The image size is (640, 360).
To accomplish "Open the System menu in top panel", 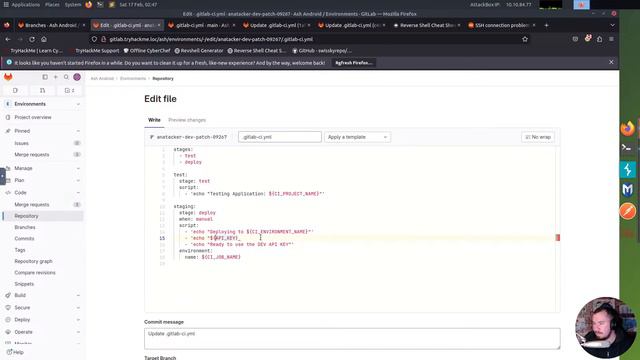I will 73,4.
